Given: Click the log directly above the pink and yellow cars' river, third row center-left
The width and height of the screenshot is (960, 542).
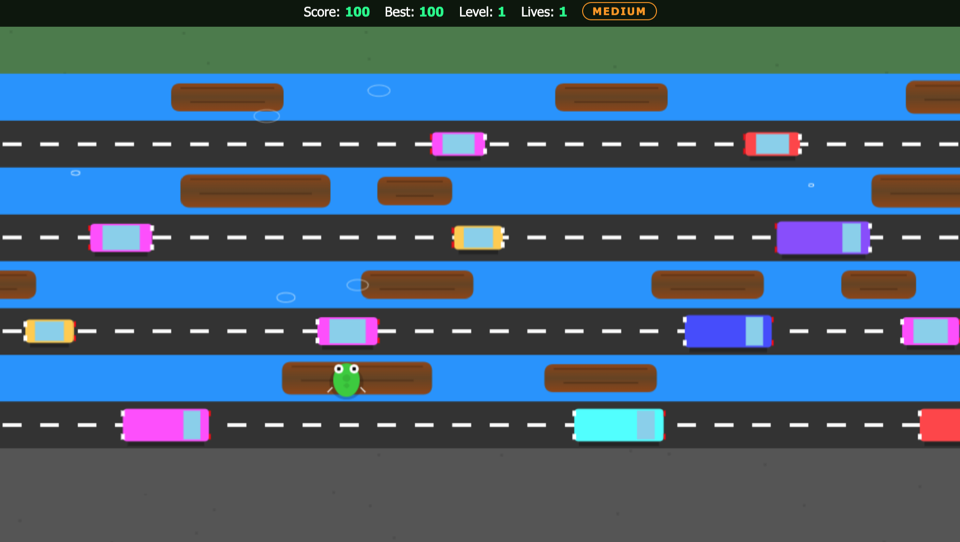Looking at the screenshot, I should [417, 285].
